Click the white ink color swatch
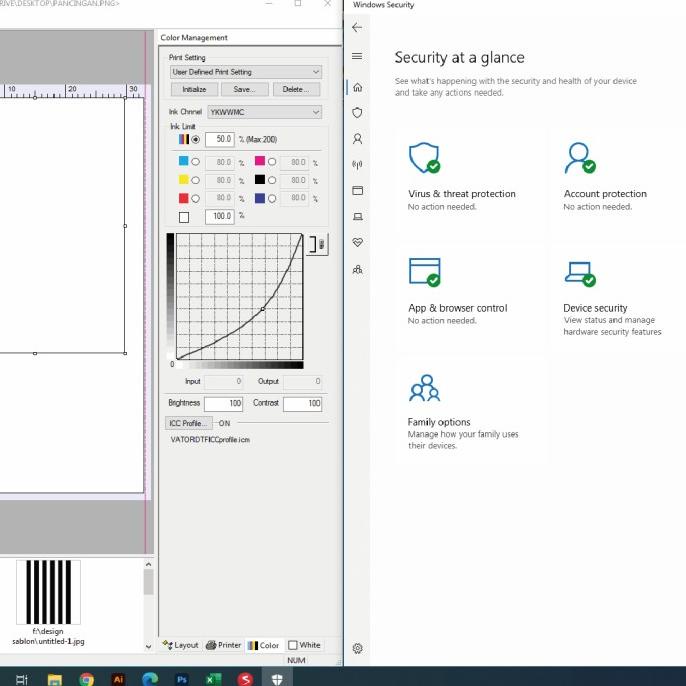686x686 pixels. (x=183, y=217)
